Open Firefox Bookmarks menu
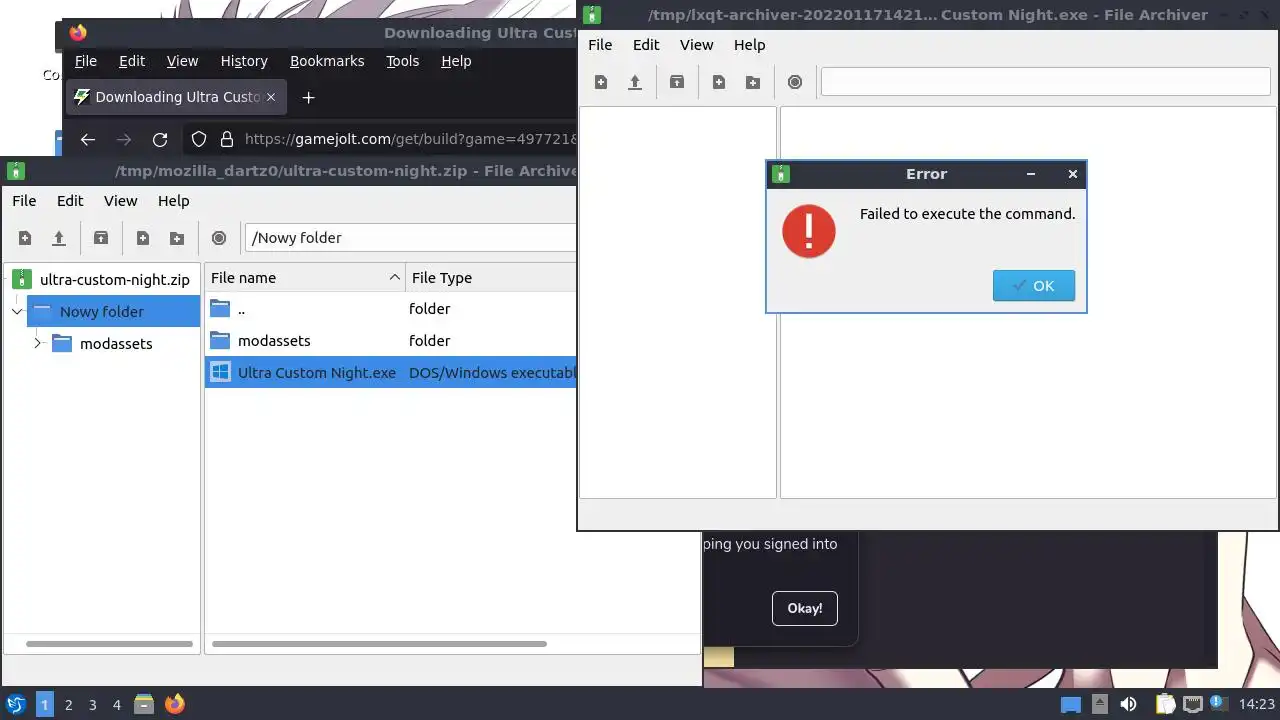1280x720 pixels. pos(327,61)
